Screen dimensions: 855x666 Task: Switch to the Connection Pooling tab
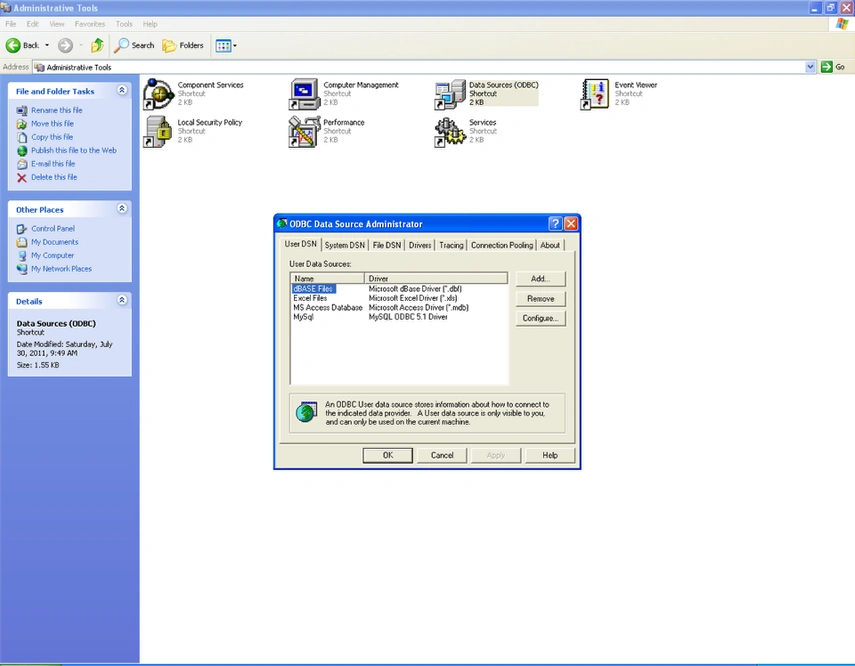pos(502,245)
